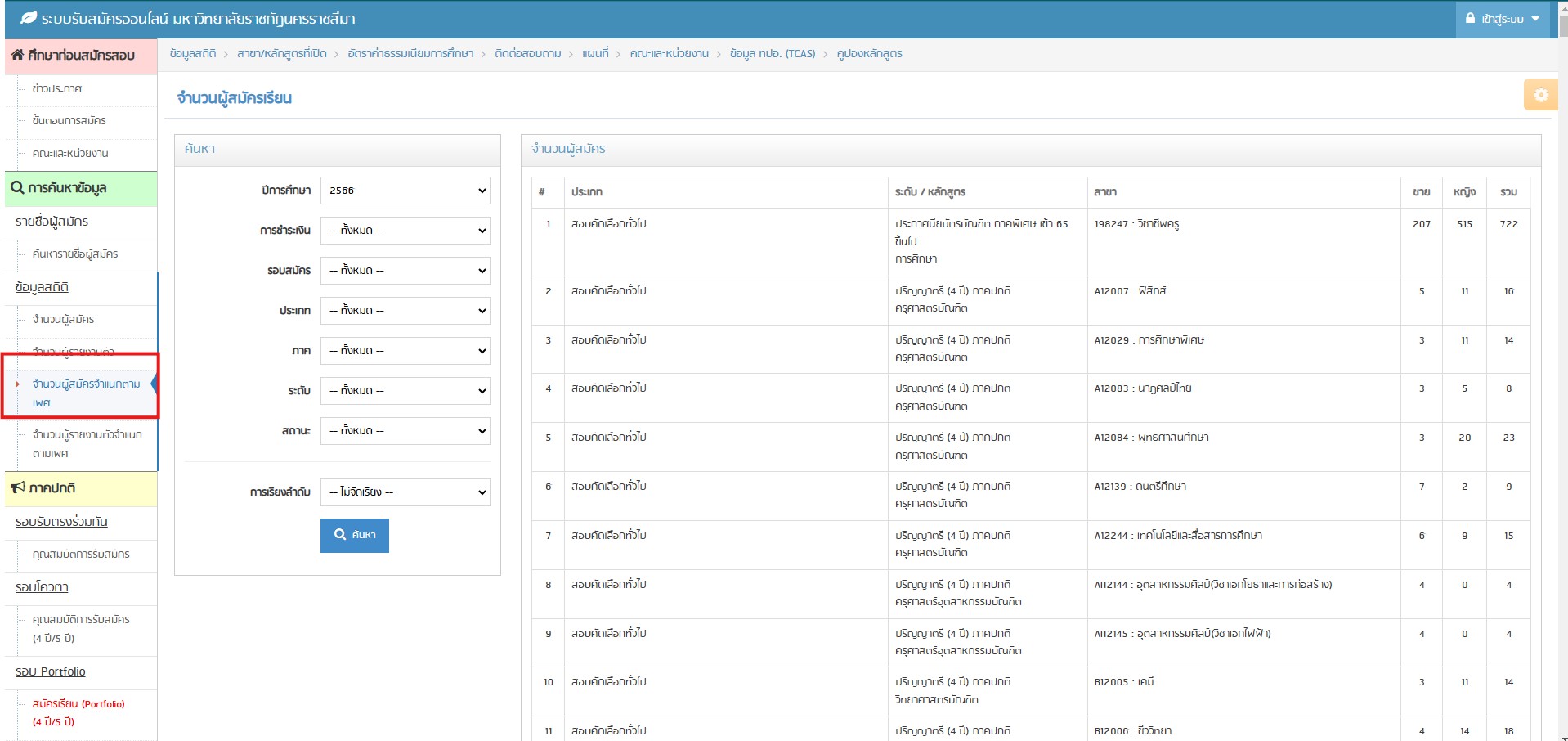Click the megaphone icon beside ภาคปกติ
The height and width of the screenshot is (741, 1568).
[x=17, y=487]
